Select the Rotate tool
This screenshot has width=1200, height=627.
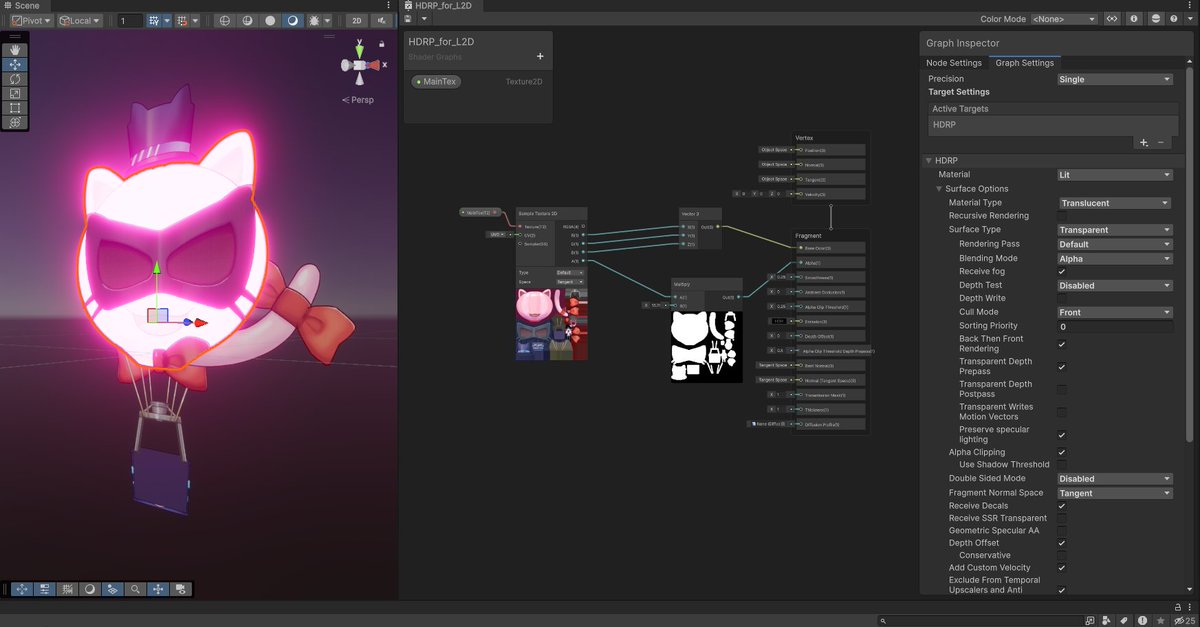(x=15, y=79)
